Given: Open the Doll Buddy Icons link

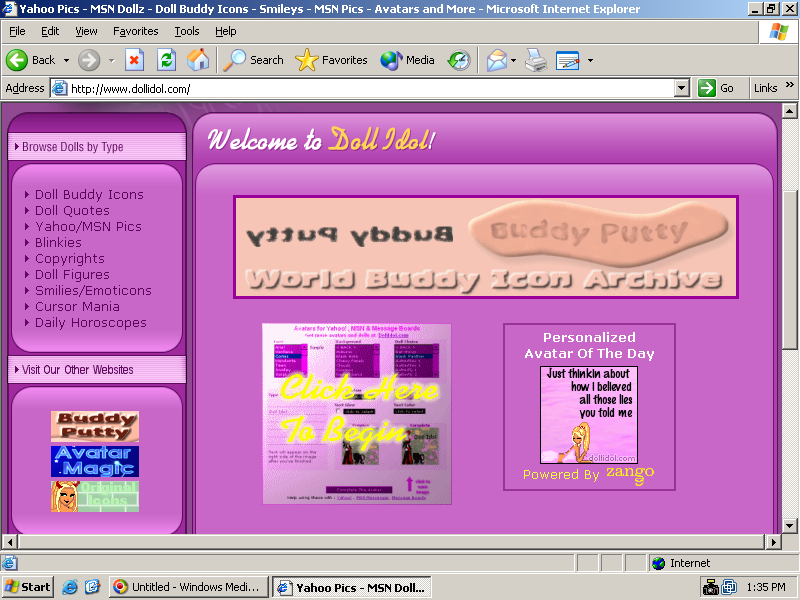Looking at the screenshot, I should click(x=89, y=195).
